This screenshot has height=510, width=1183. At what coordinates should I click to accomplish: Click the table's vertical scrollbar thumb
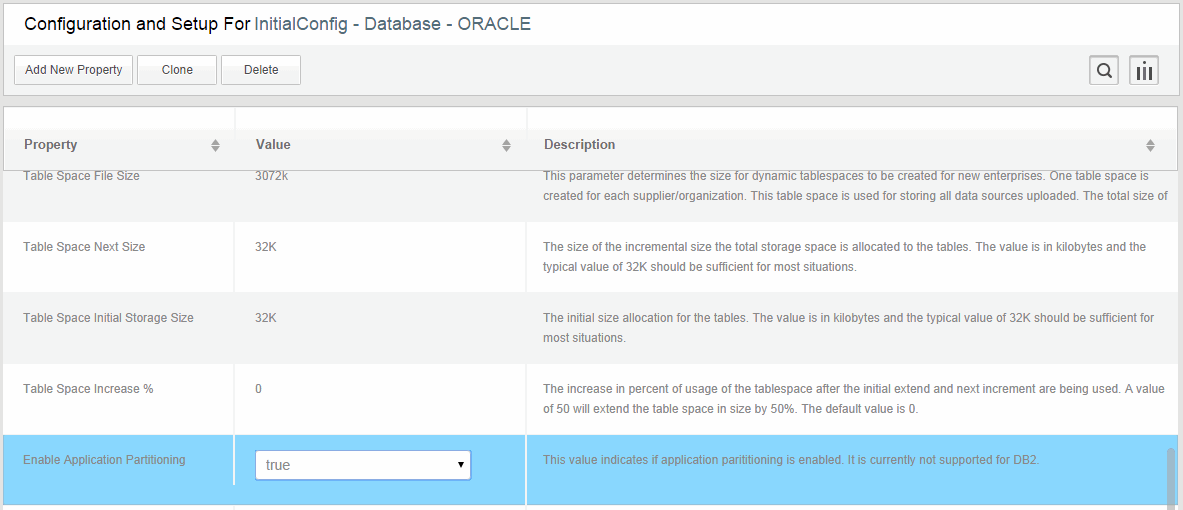pos(1171,477)
